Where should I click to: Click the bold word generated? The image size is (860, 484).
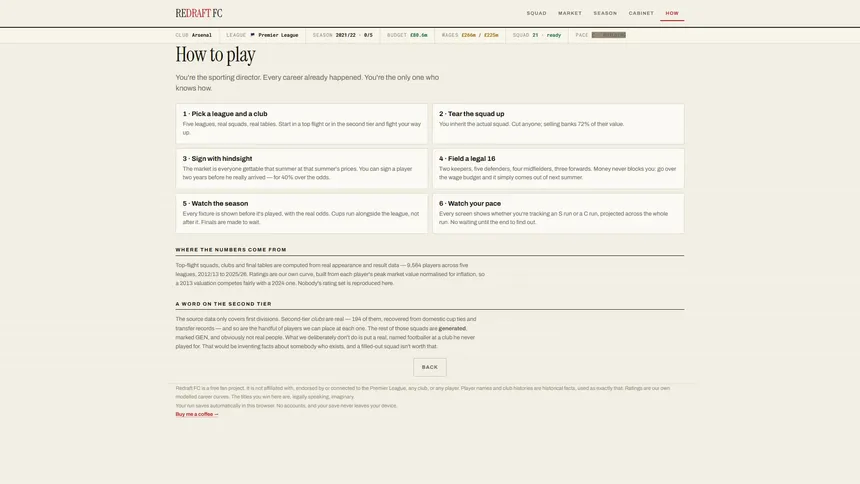452,328
